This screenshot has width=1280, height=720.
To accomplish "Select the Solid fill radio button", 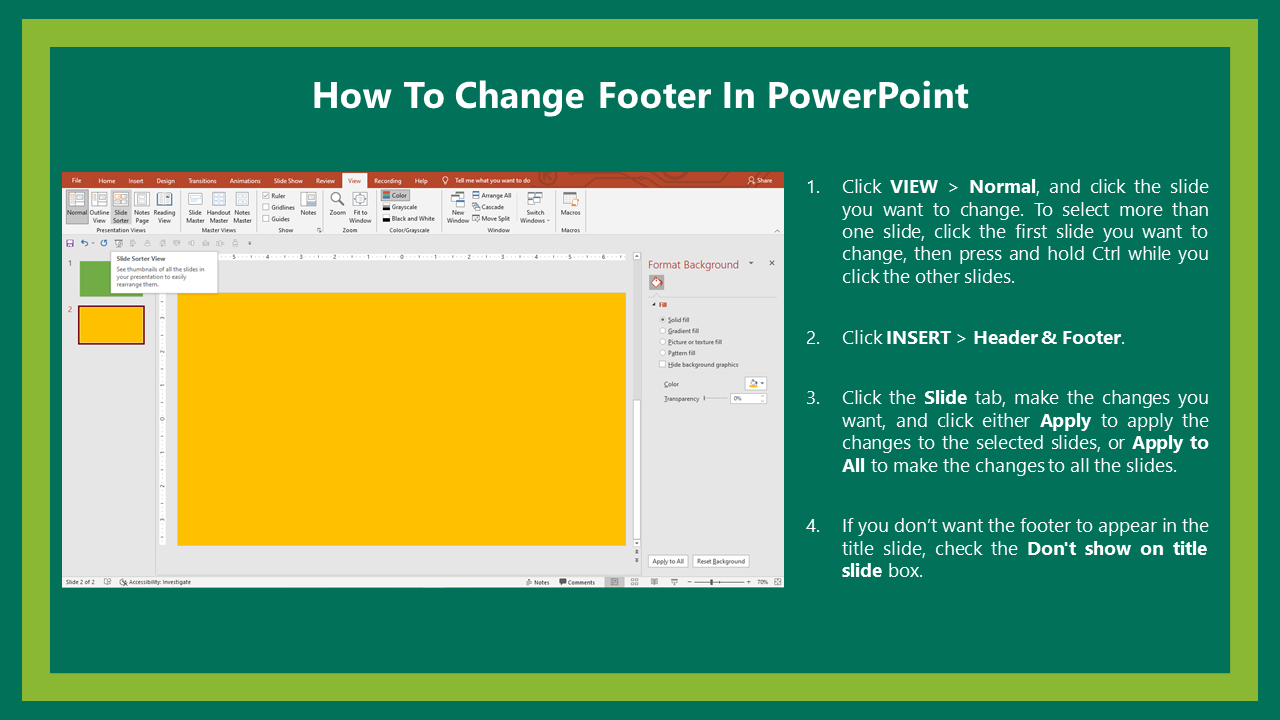I will tap(662, 320).
